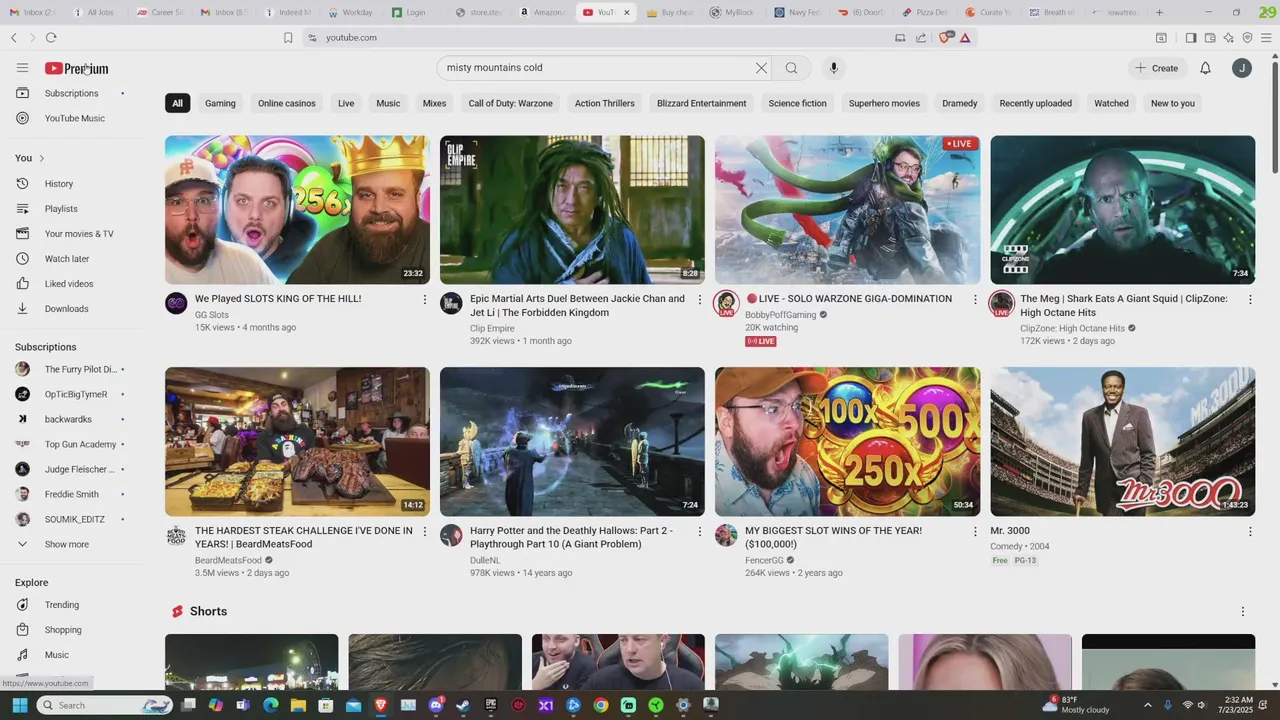Start voice search with microphone icon
This screenshot has width=1280, height=720.
pos(834,68)
